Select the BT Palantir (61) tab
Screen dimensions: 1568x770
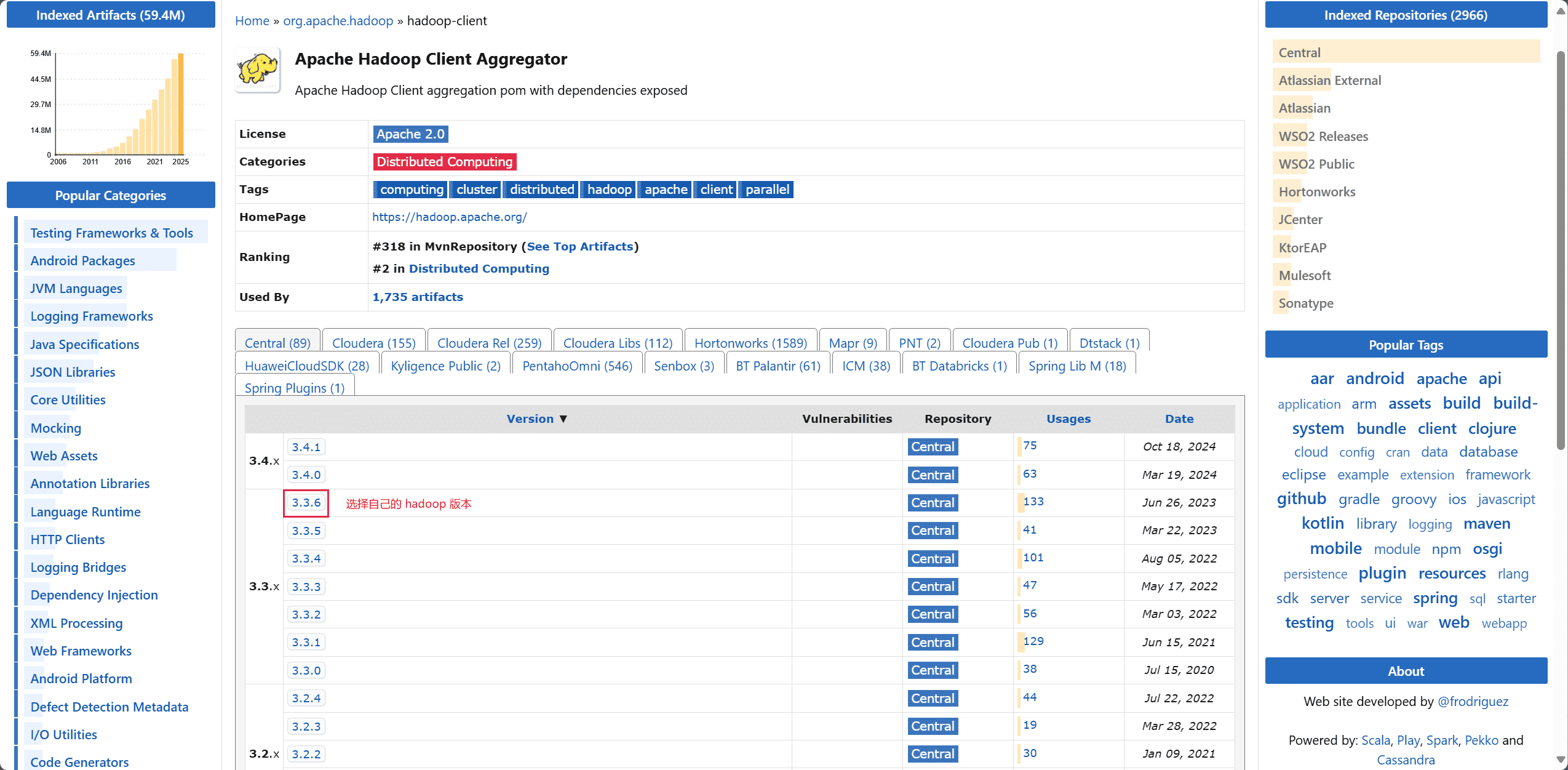[x=778, y=366]
